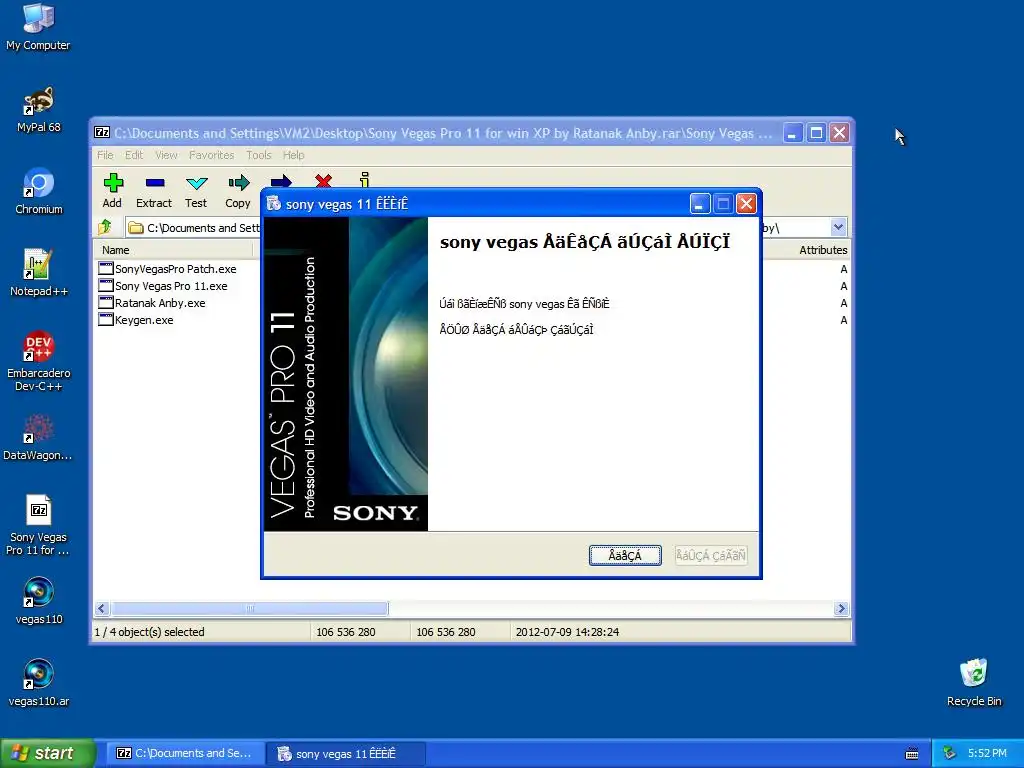Click the taskbar clock showing 5:52 PM
Screen dimensions: 1024x768
tap(987, 753)
